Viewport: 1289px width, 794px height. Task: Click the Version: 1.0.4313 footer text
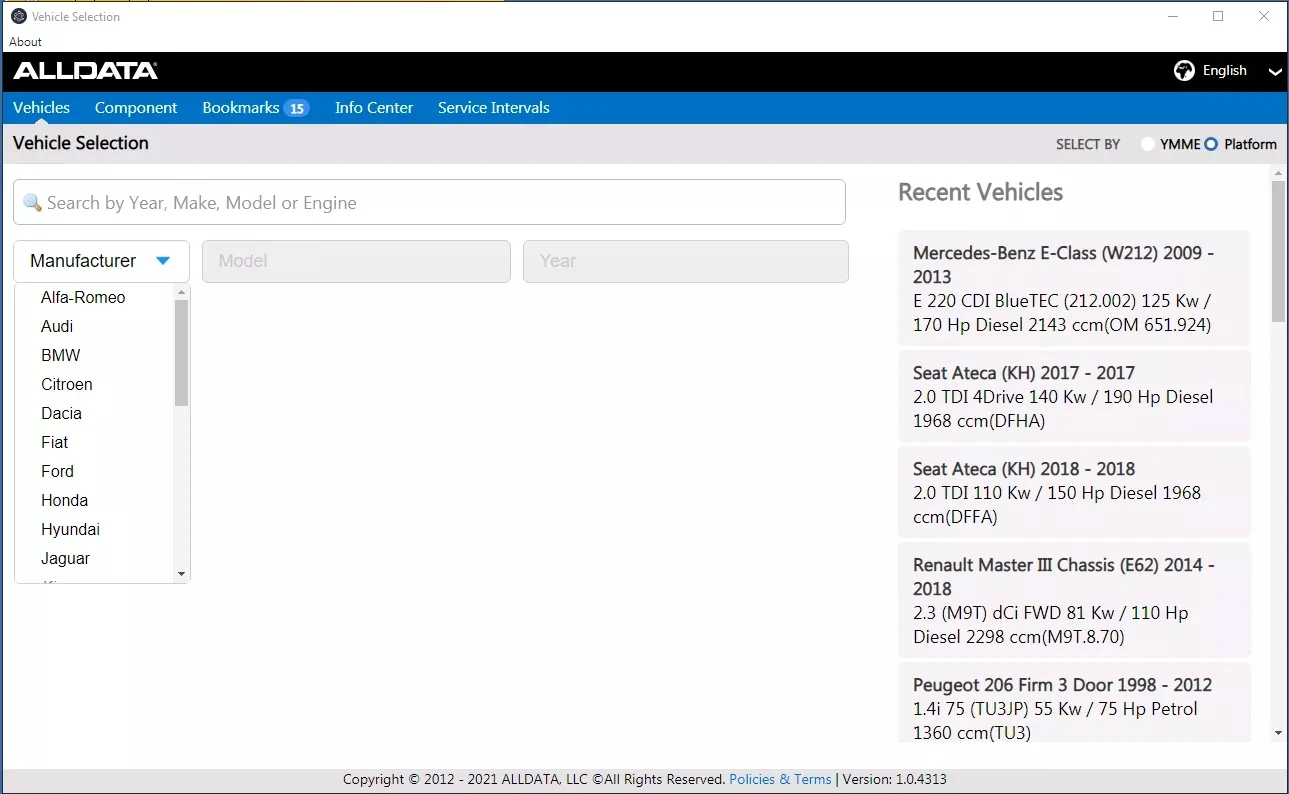893,779
